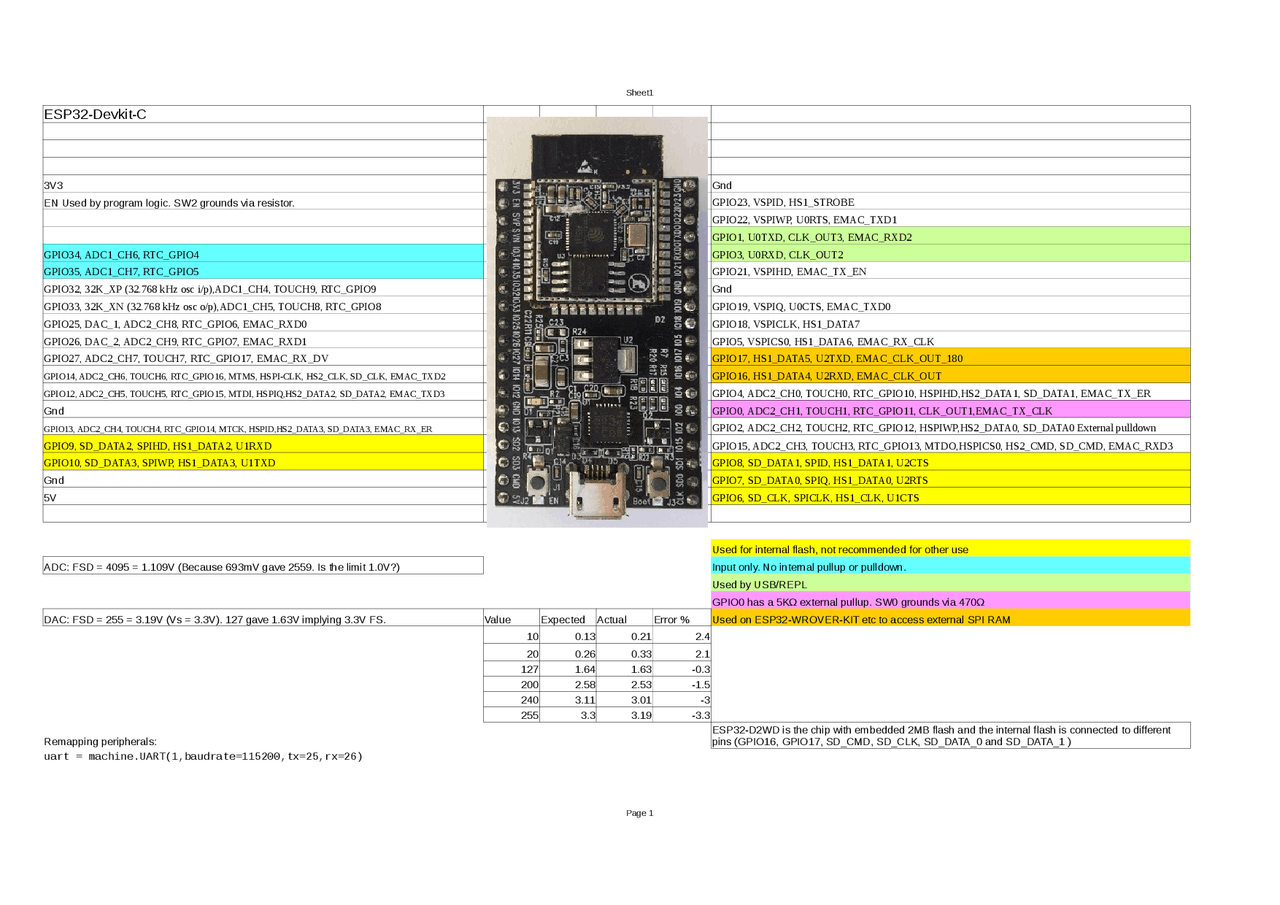Click green legend 'Used by USB/REPL'
Viewport: 1280px width, 905px height.
click(x=950, y=584)
